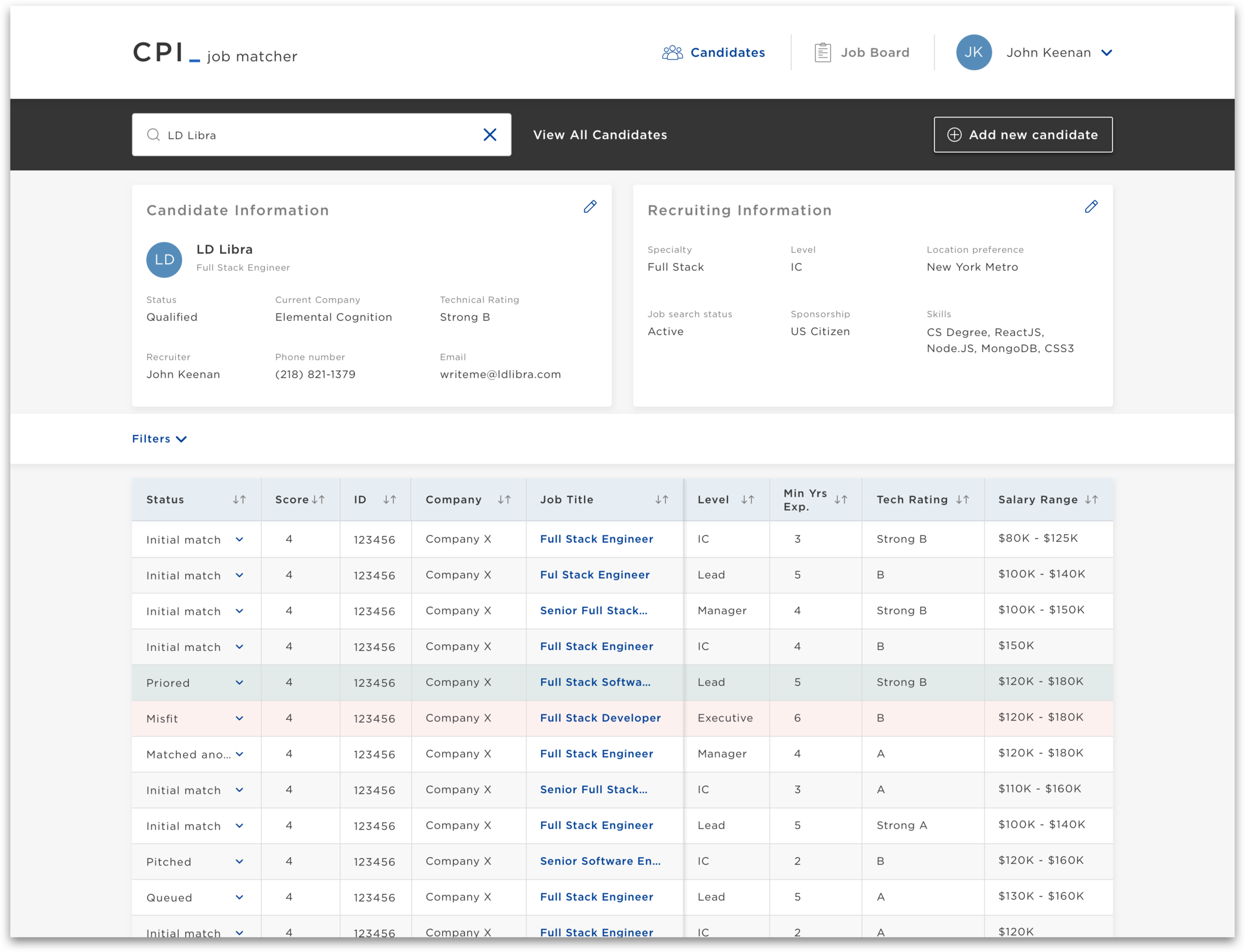Sort by Min Yrs Exp. arrows
Viewport: 1245px width, 952px height.
click(x=841, y=500)
